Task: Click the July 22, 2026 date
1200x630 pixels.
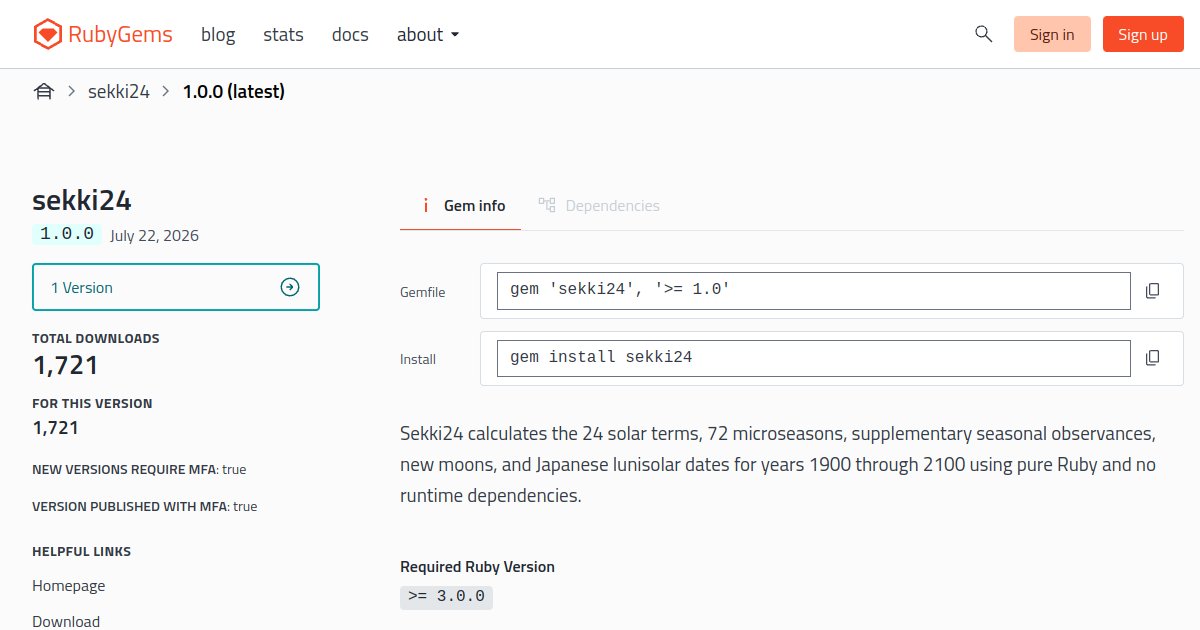Action: (154, 236)
